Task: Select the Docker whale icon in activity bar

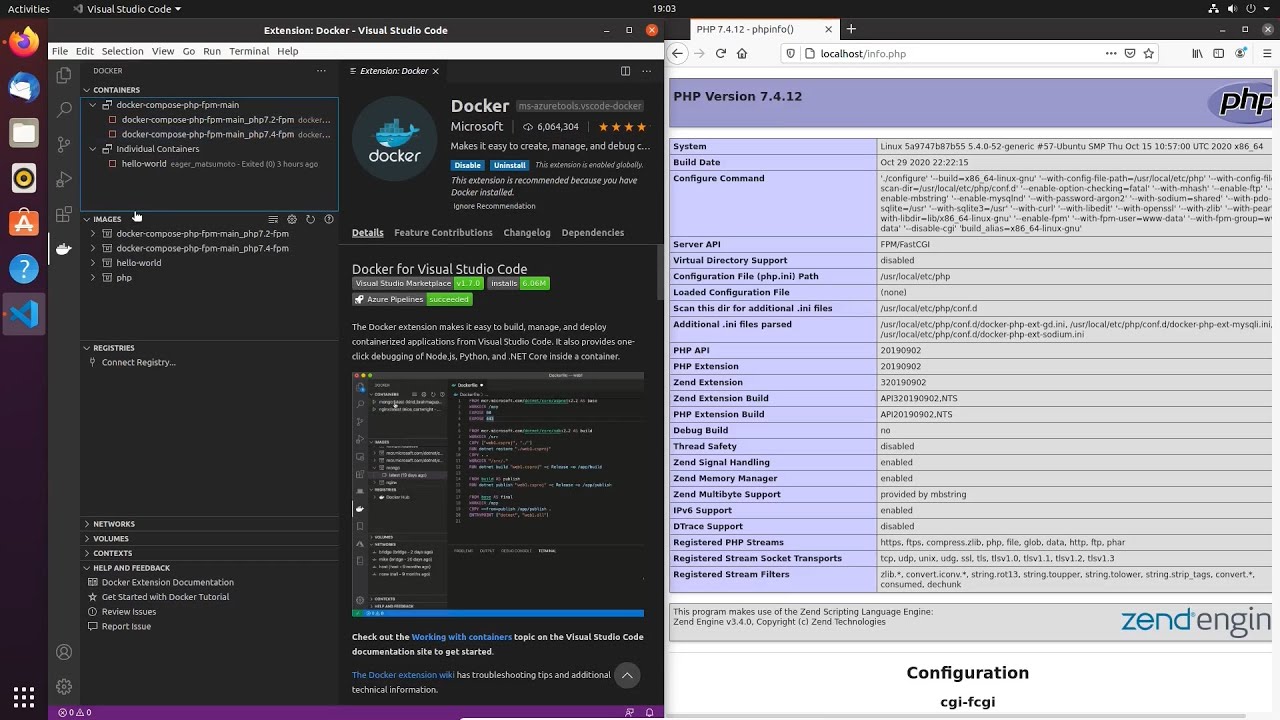Action: point(64,249)
